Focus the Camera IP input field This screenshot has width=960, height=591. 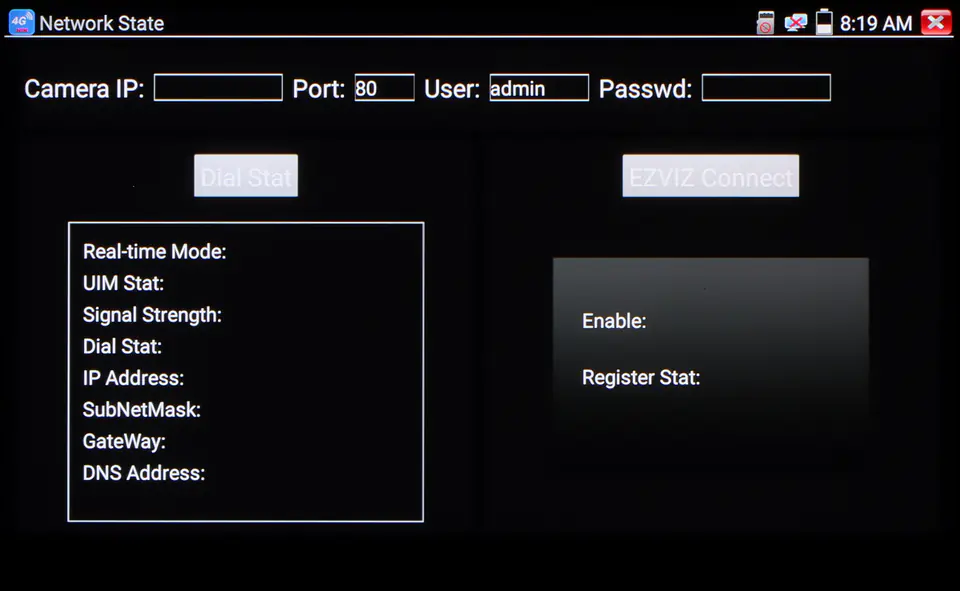(x=218, y=88)
